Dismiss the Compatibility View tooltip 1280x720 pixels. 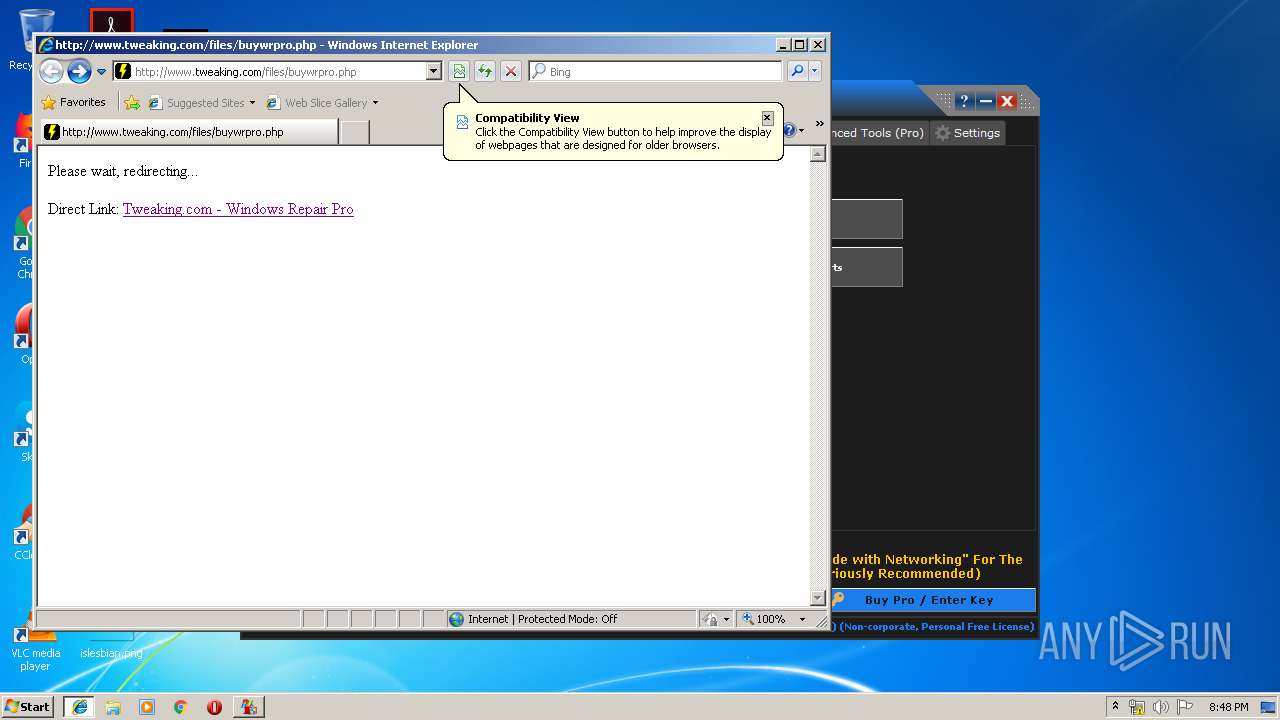[x=767, y=118]
